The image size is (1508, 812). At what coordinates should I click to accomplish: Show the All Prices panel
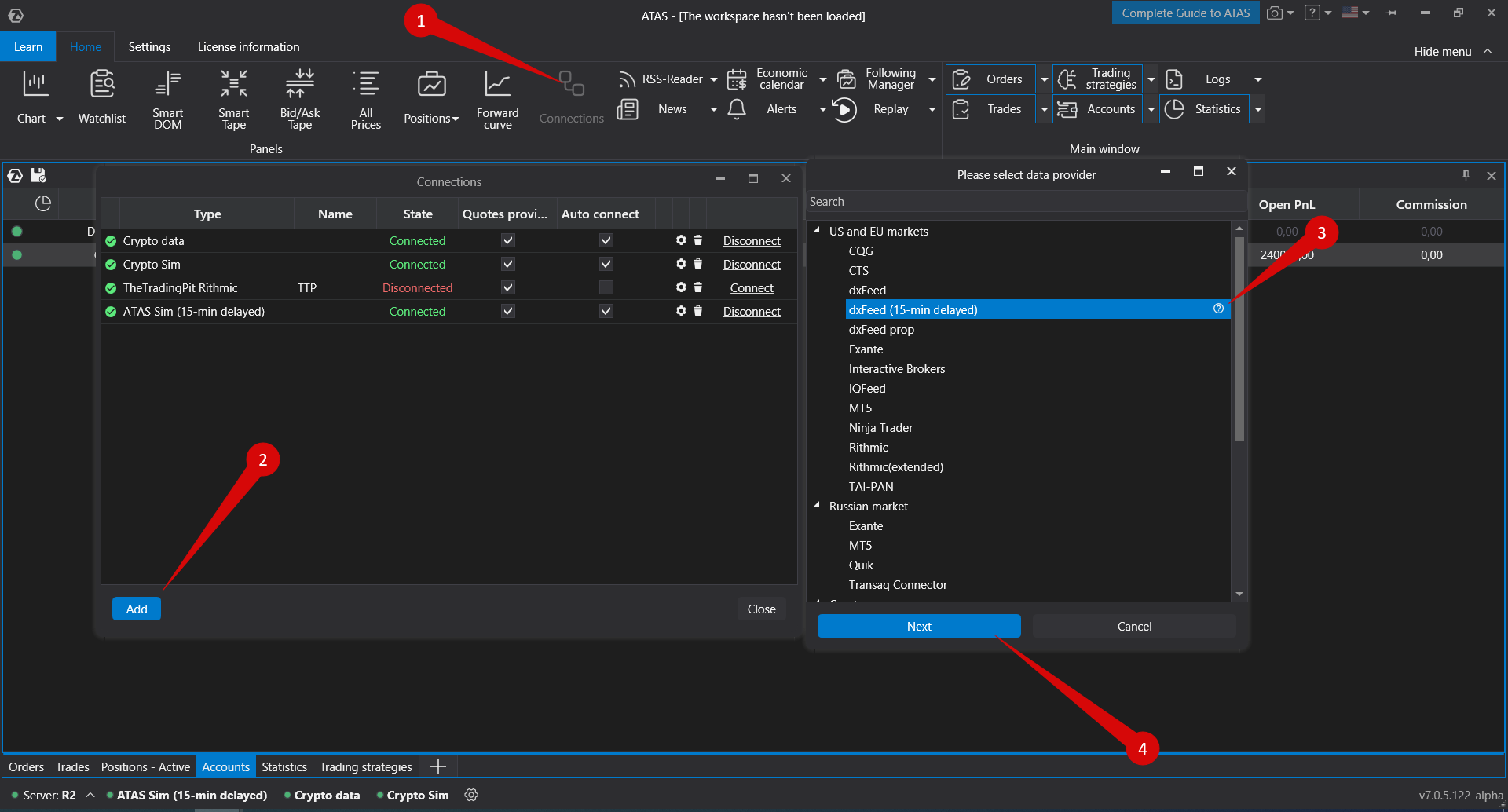tap(366, 97)
